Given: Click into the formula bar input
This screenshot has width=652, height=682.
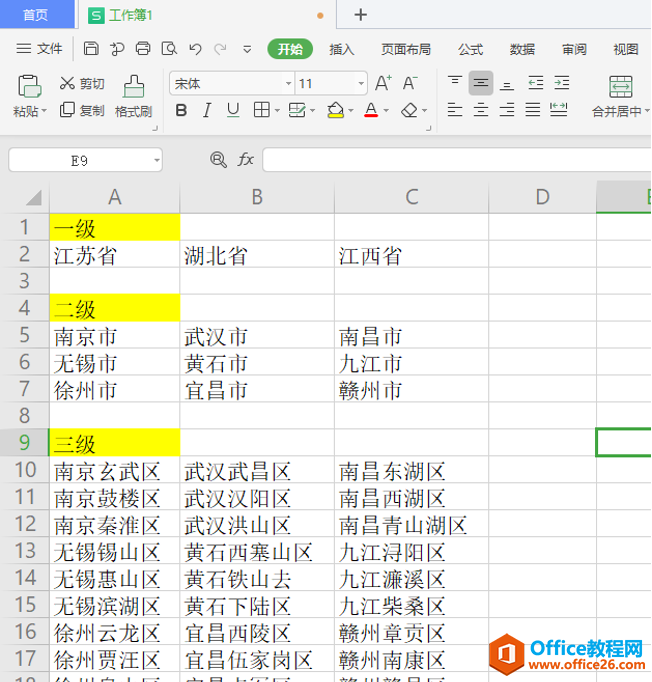Looking at the screenshot, I should coord(457,160).
